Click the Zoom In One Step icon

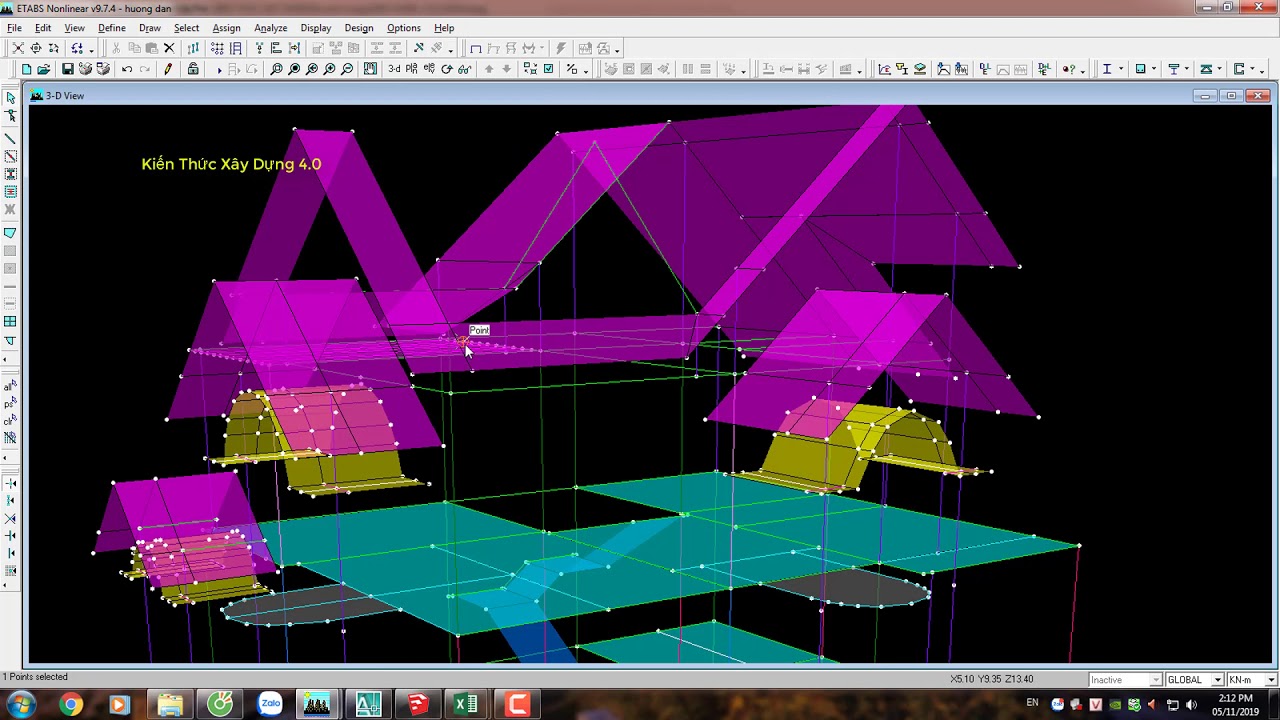[x=329, y=69]
